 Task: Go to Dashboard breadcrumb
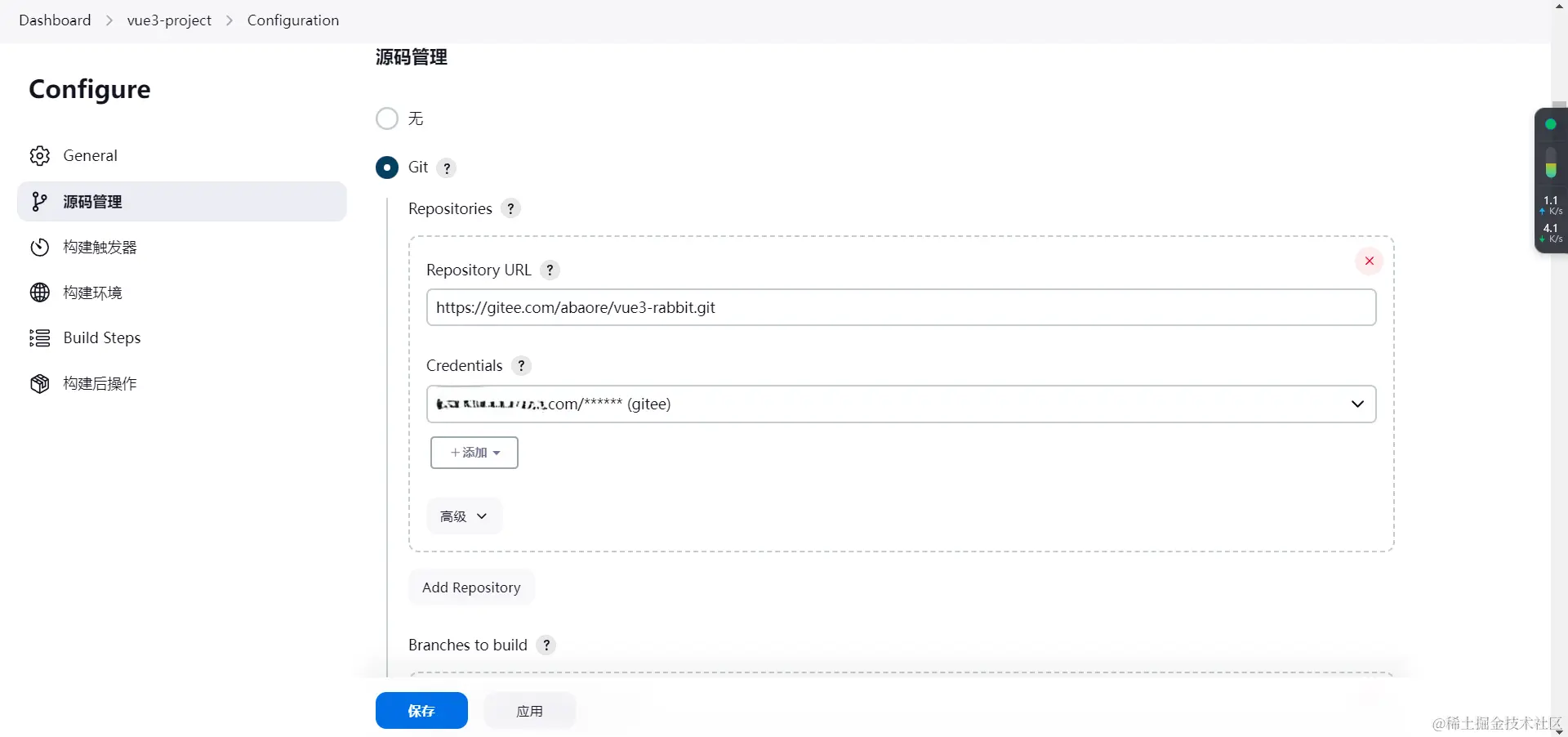(55, 20)
